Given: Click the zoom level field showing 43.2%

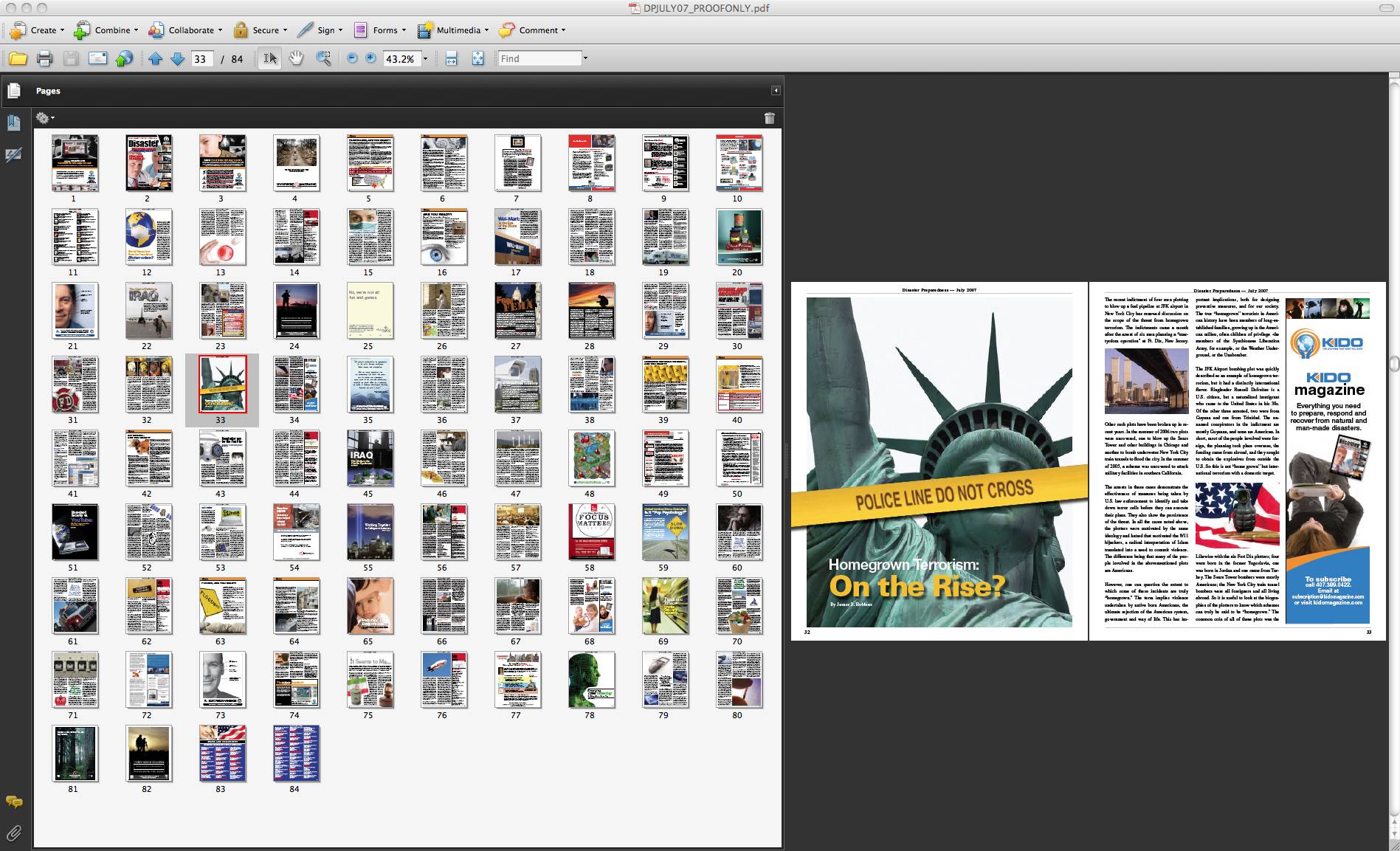Looking at the screenshot, I should (401, 59).
